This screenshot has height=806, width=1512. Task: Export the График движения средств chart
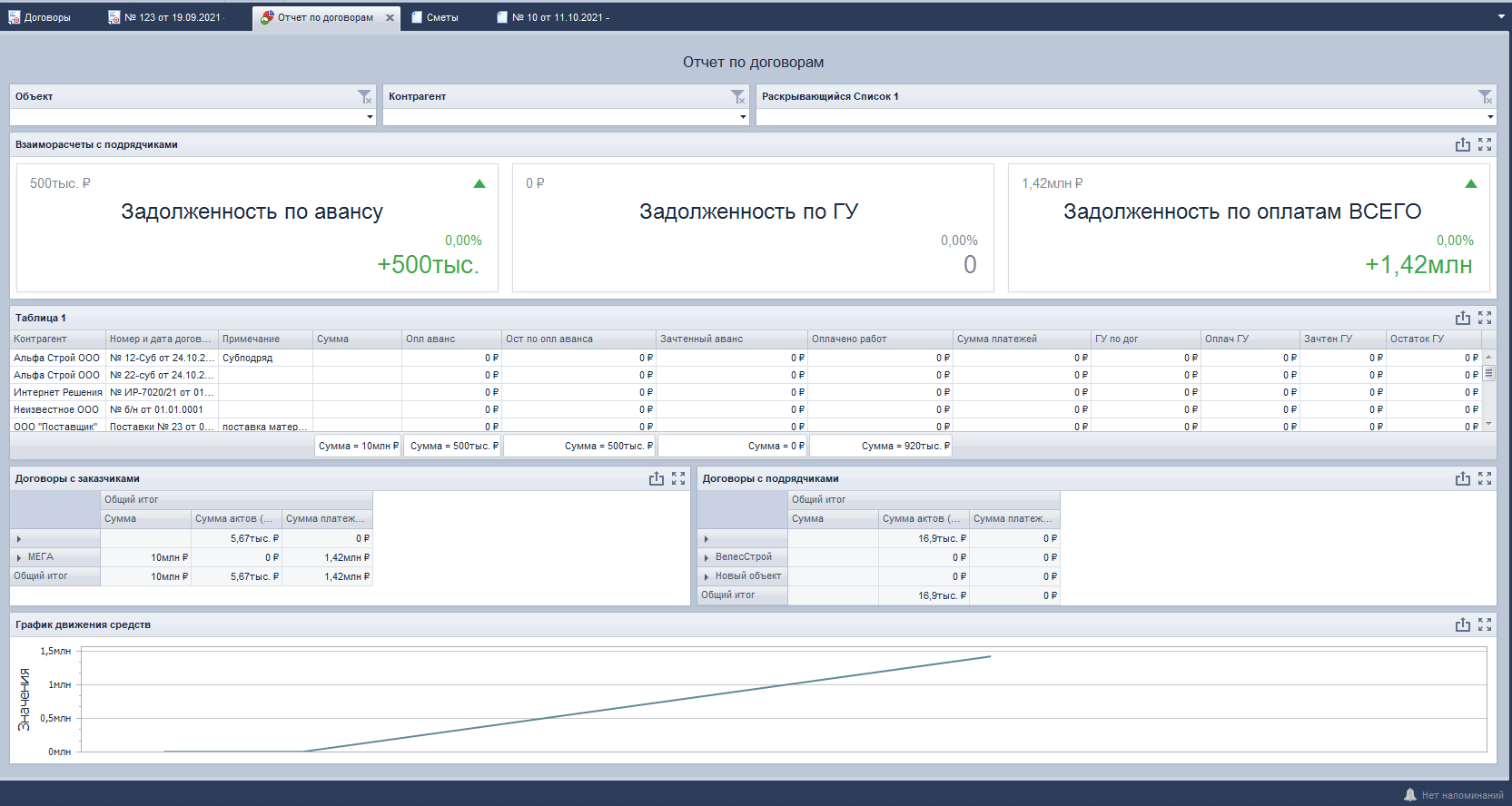1462,624
